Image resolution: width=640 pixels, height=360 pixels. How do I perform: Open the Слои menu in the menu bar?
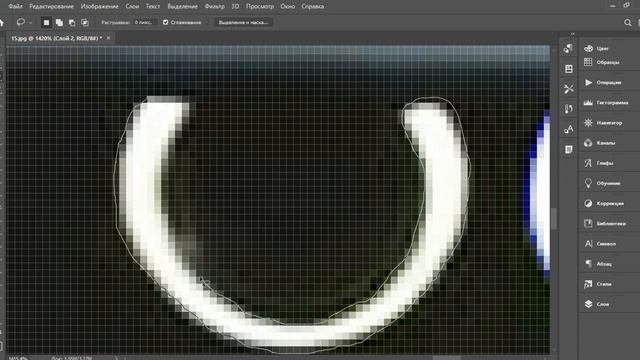click(132, 6)
